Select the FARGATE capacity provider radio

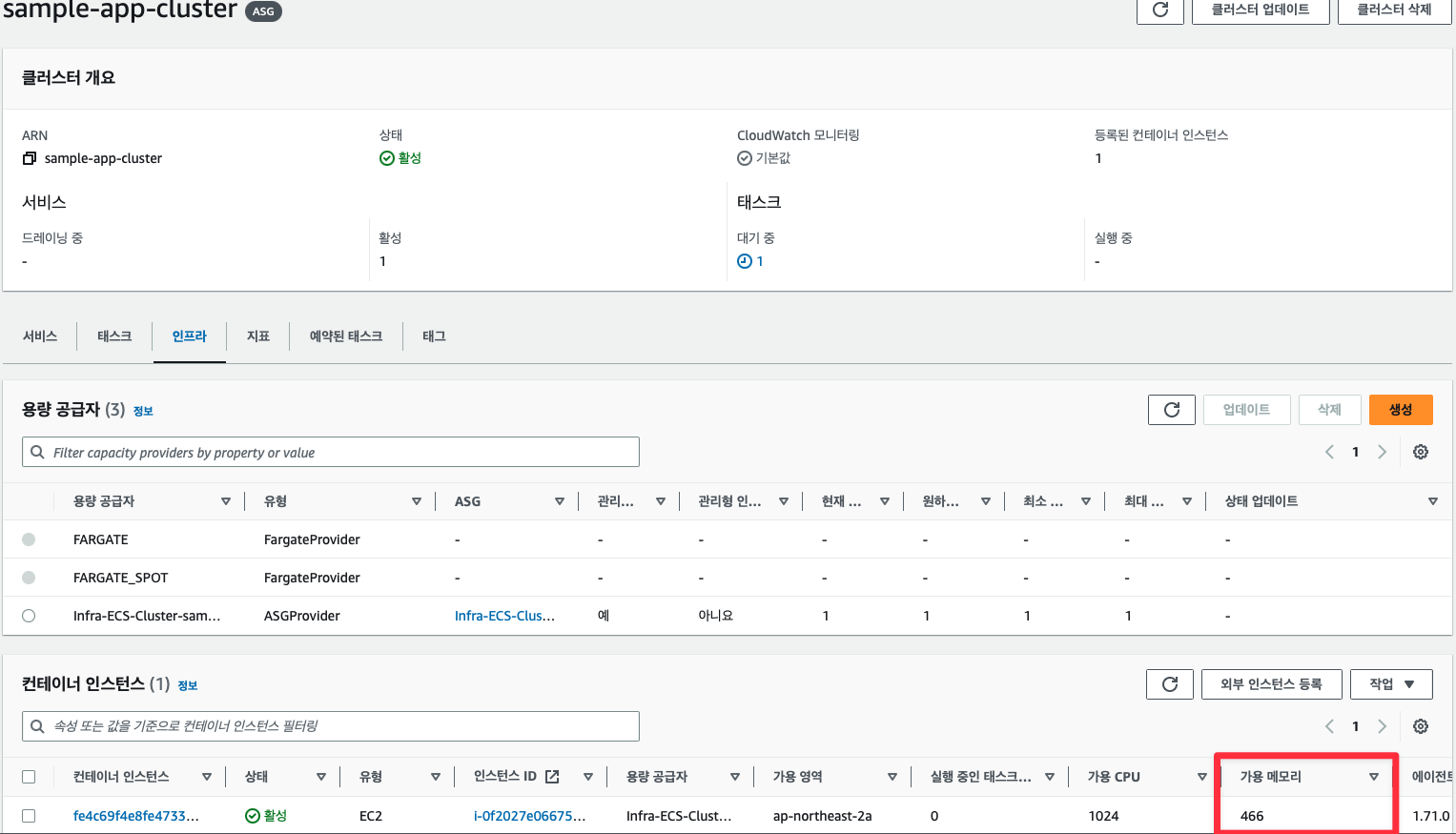pyautogui.click(x=29, y=539)
